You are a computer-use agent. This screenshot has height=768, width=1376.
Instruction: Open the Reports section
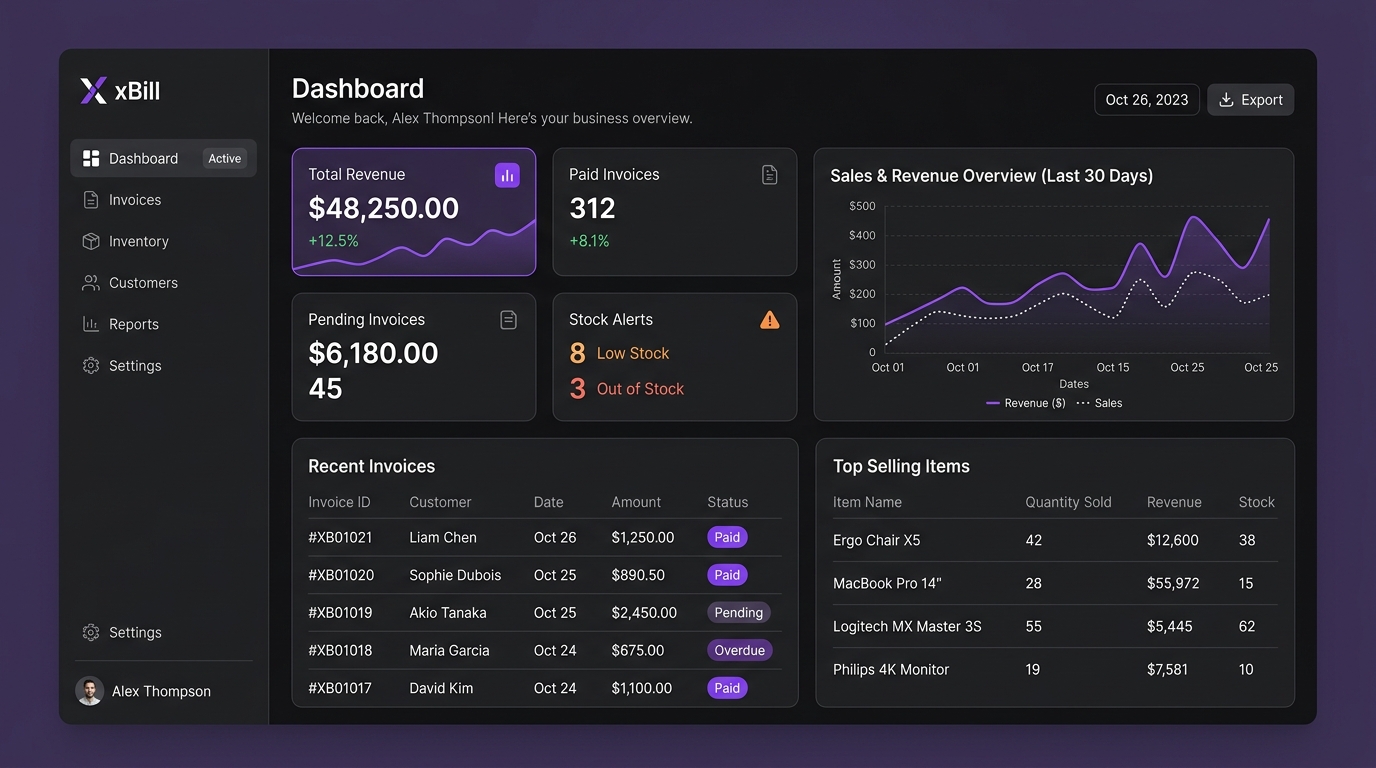click(x=163, y=324)
